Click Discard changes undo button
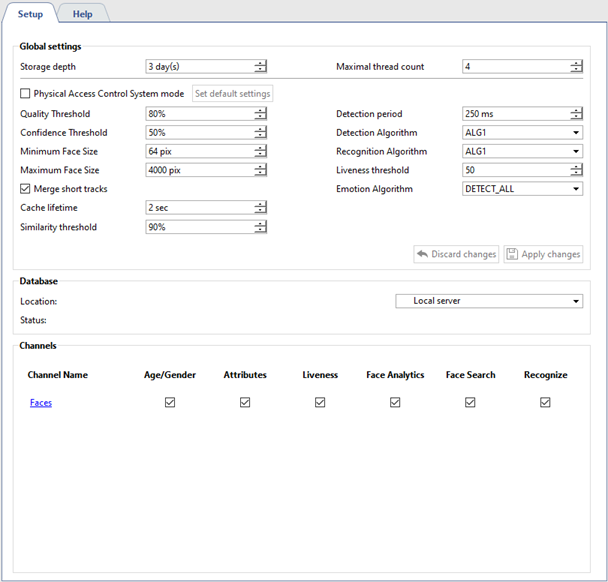The height and width of the screenshot is (582, 608). pyautogui.click(x=456, y=254)
